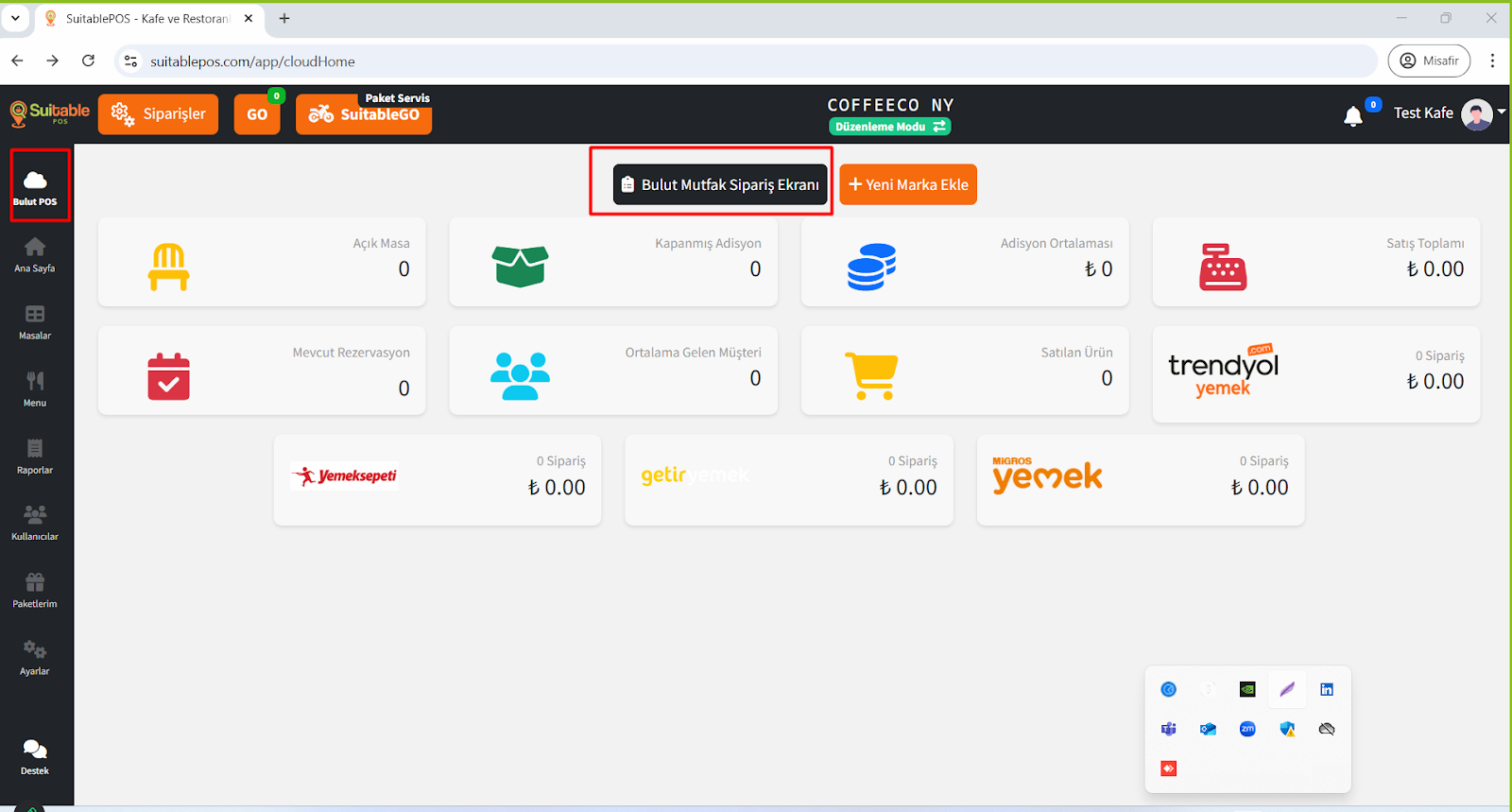The height and width of the screenshot is (812, 1512).
Task: Click the red calendar reservation icon
Action: tap(168, 376)
